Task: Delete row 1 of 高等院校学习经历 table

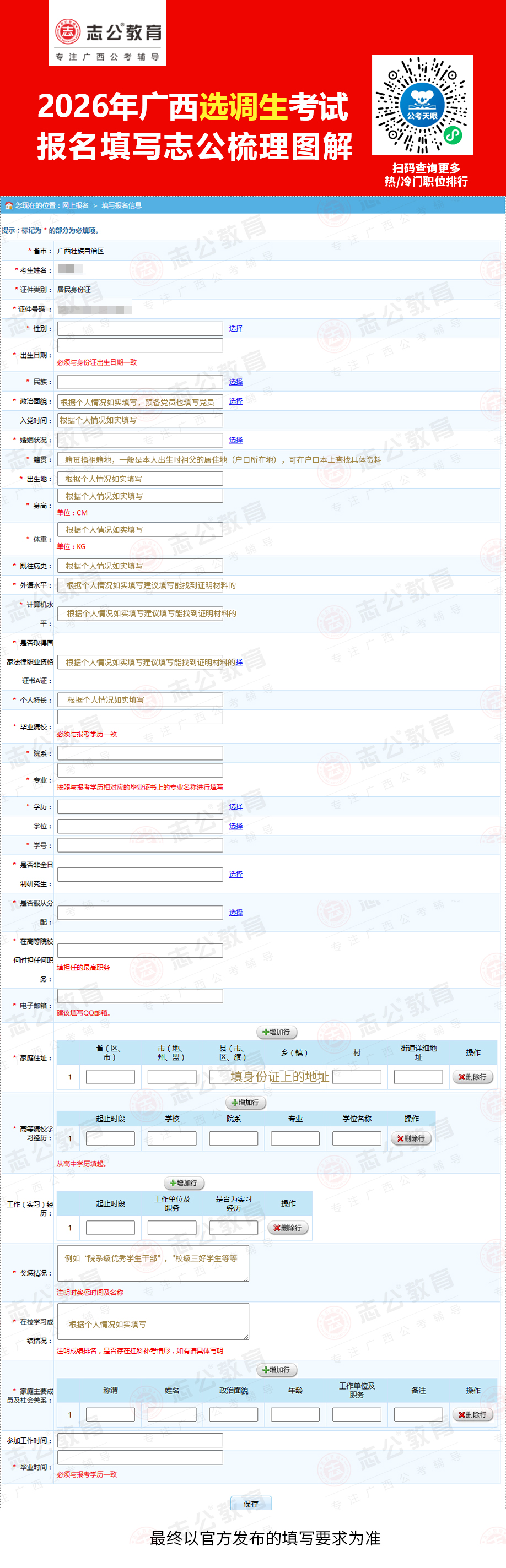Action: (411, 1139)
